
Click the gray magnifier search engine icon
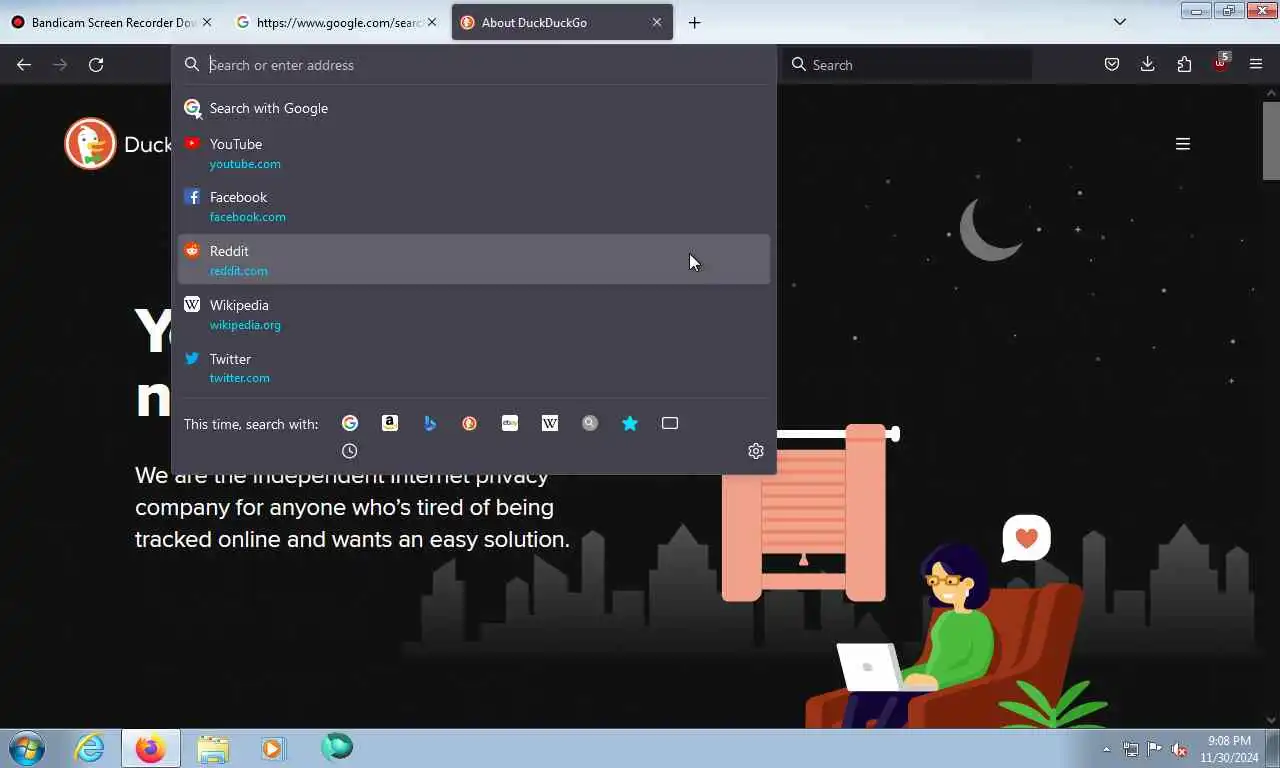pos(590,423)
